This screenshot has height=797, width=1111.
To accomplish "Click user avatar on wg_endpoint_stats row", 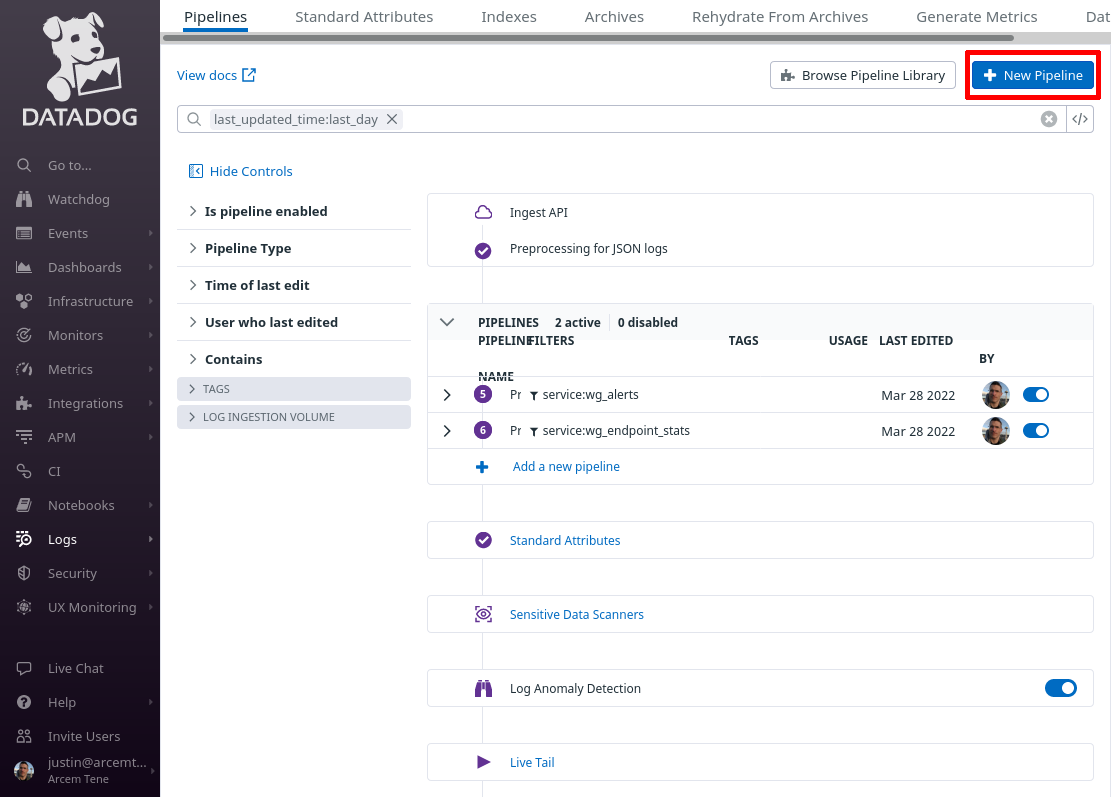I will point(996,431).
